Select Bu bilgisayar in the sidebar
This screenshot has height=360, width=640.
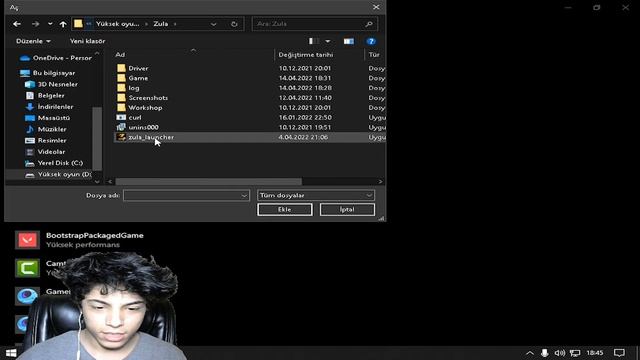pyautogui.click(x=47, y=73)
